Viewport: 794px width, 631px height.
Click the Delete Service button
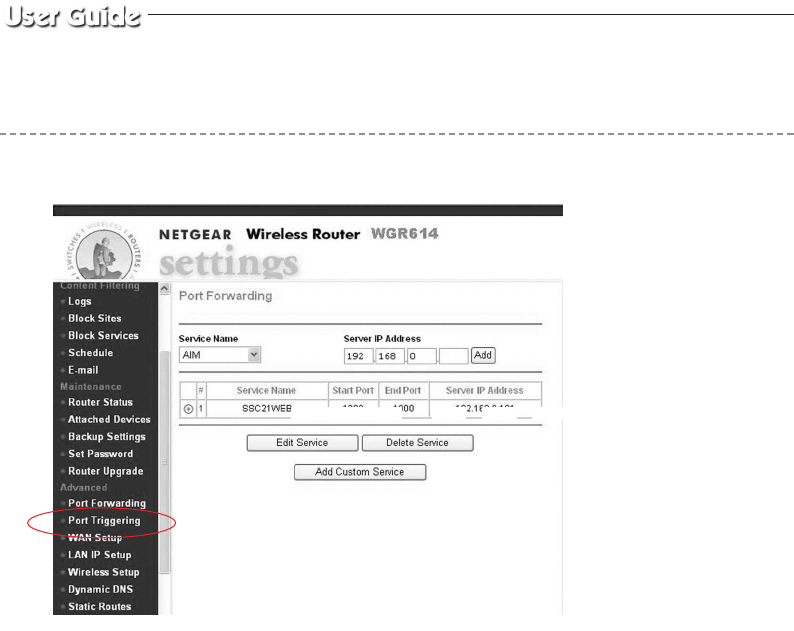click(x=417, y=443)
